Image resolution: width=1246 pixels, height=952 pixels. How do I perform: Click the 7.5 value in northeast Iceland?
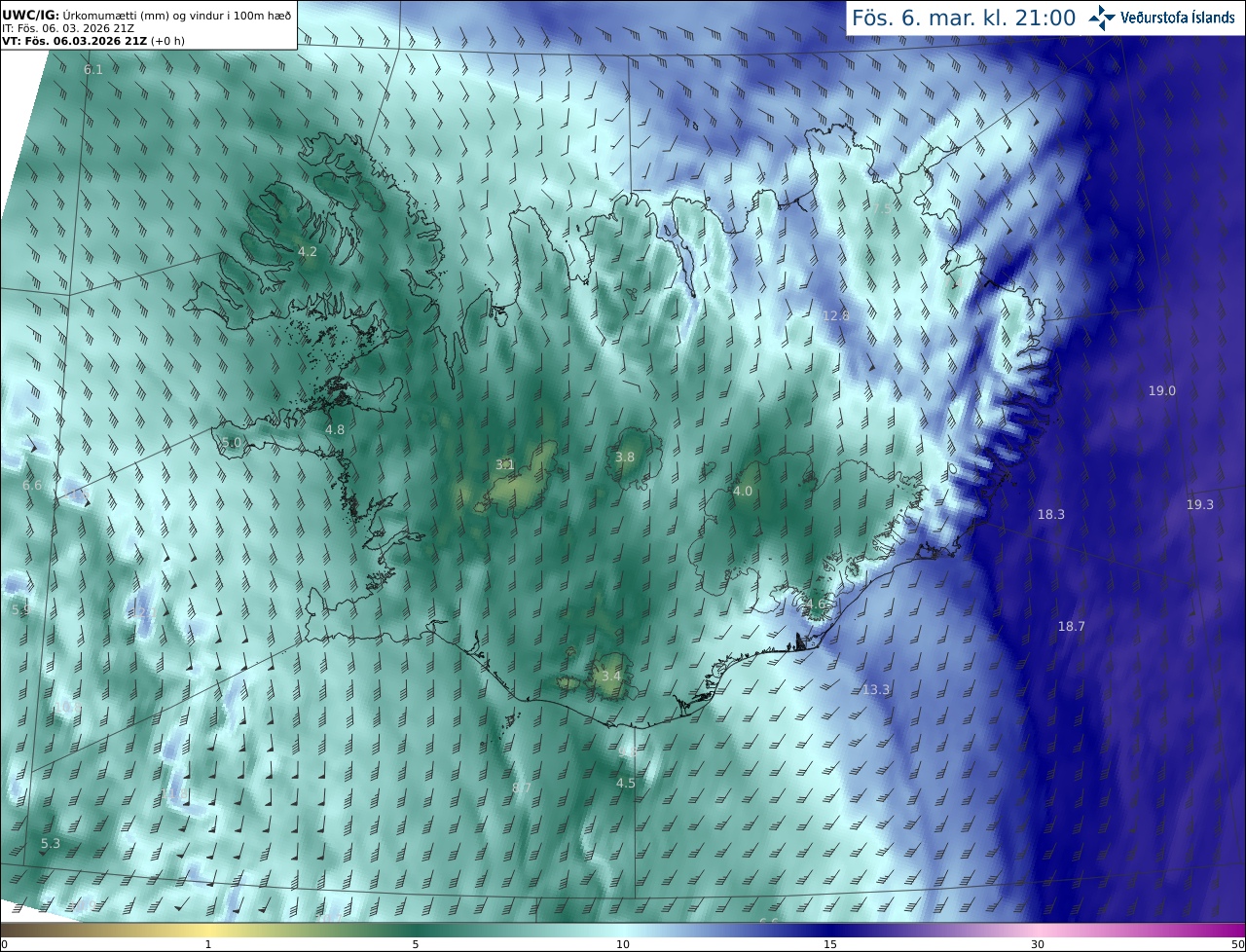click(x=882, y=209)
